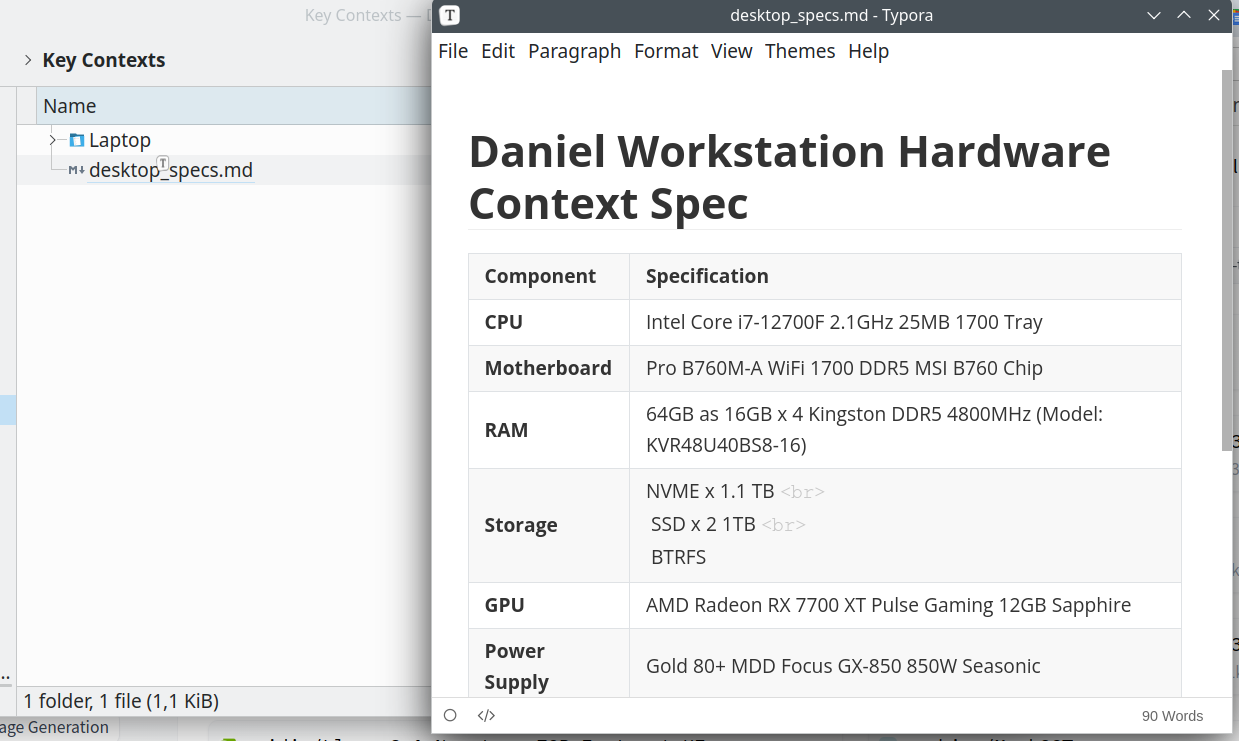Open the View menu in Typora
This screenshot has height=741, width=1239.
pos(732,51)
